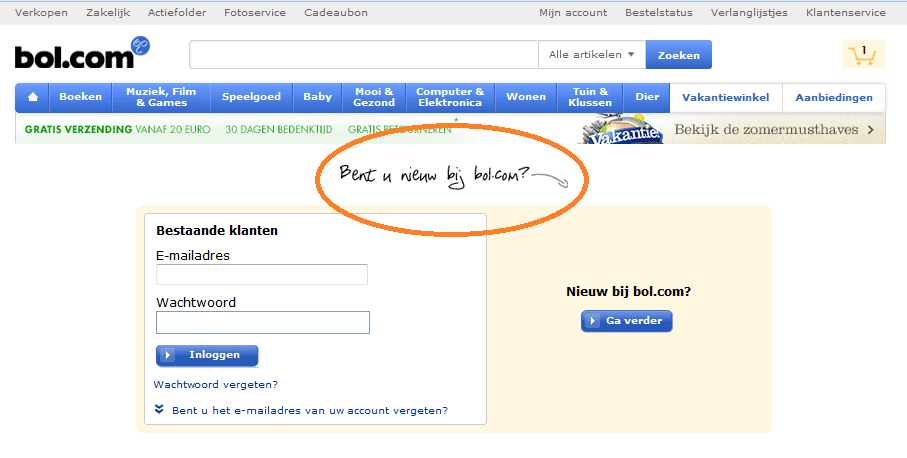Open the Fotoservice link
This screenshot has width=907, height=458.
click(255, 13)
